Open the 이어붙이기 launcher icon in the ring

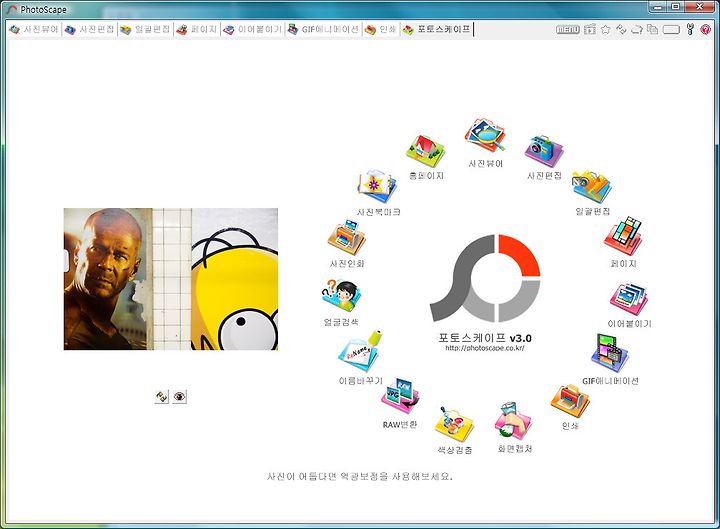pyautogui.click(x=629, y=299)
